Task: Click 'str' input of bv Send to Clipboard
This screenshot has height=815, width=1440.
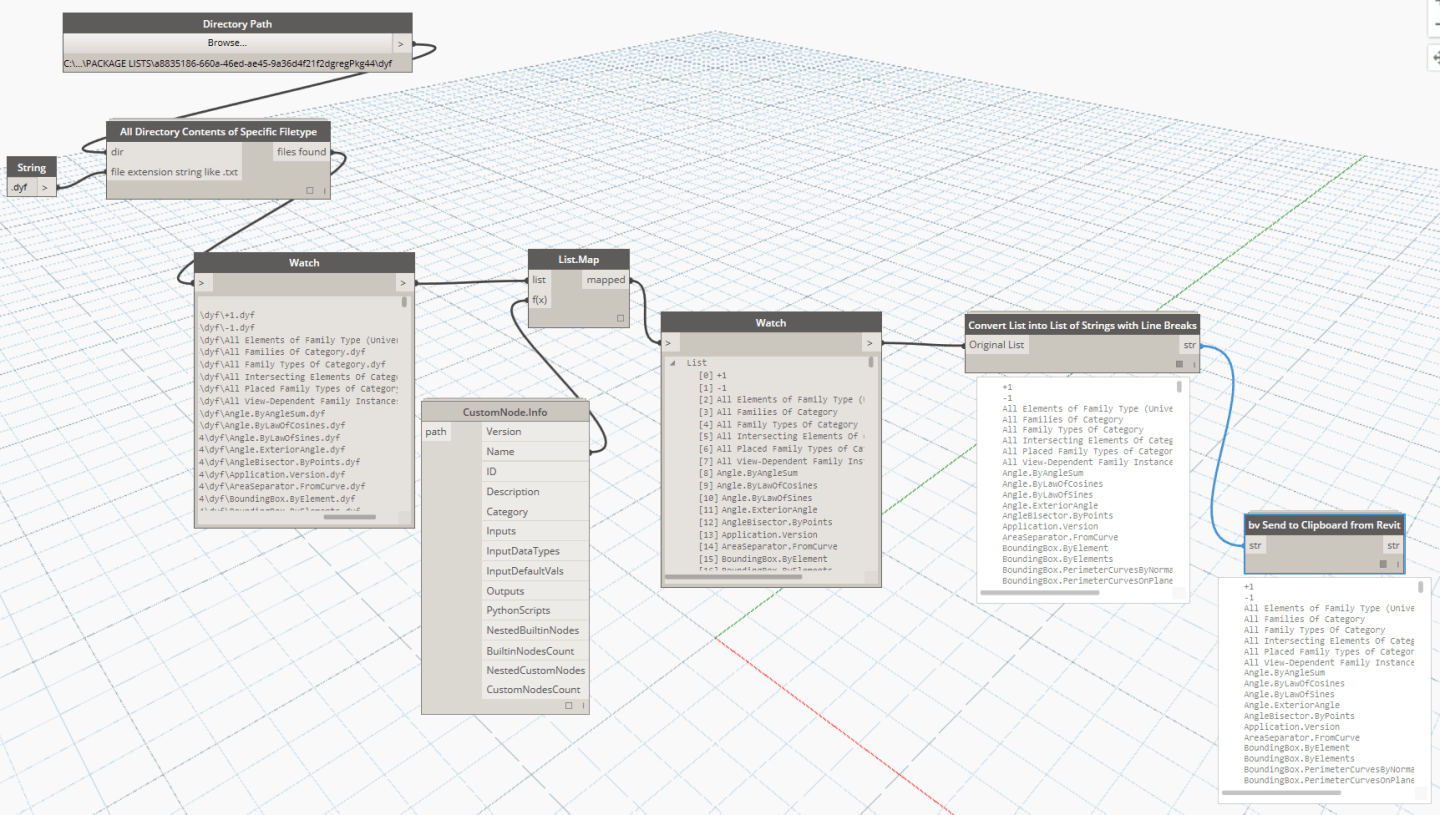Action: click(x=1256, y=545)
